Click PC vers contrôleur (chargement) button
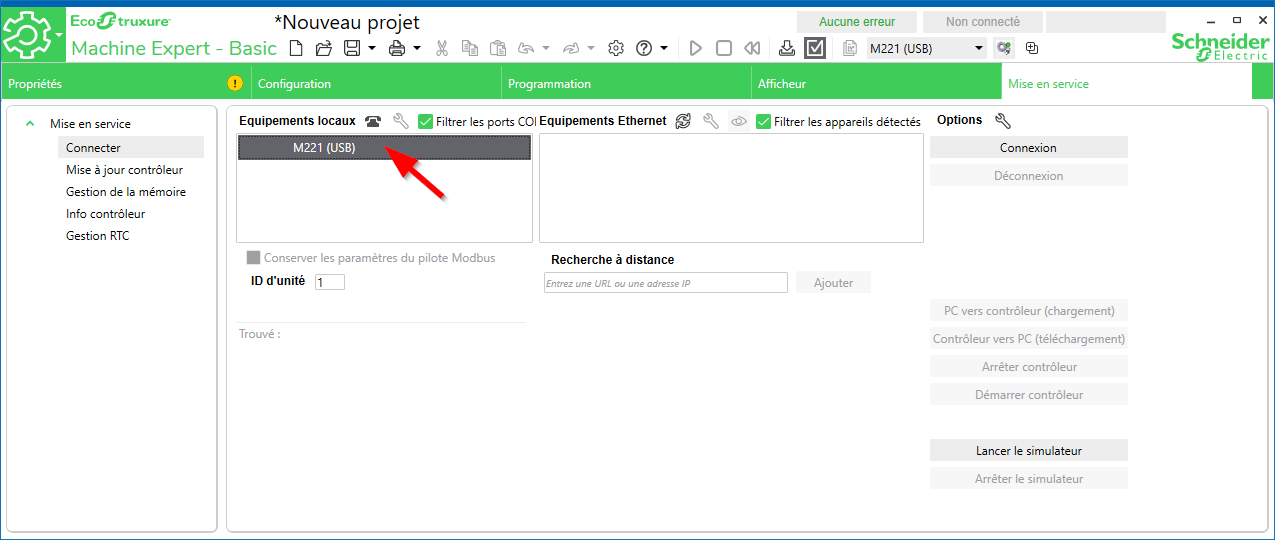The width and height of the screenshot is (1275, 540). (x=1028, y=311)
